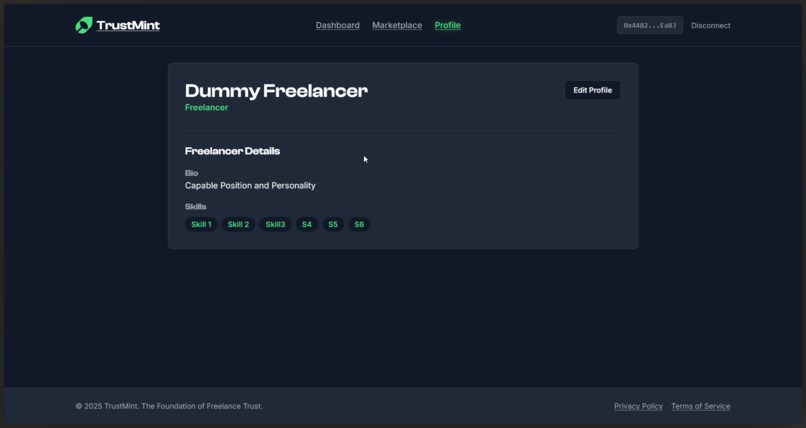This screenshot has width=806, height=428.
Task: Click the green Freelancer role label
Action: (x=207, y=107)
